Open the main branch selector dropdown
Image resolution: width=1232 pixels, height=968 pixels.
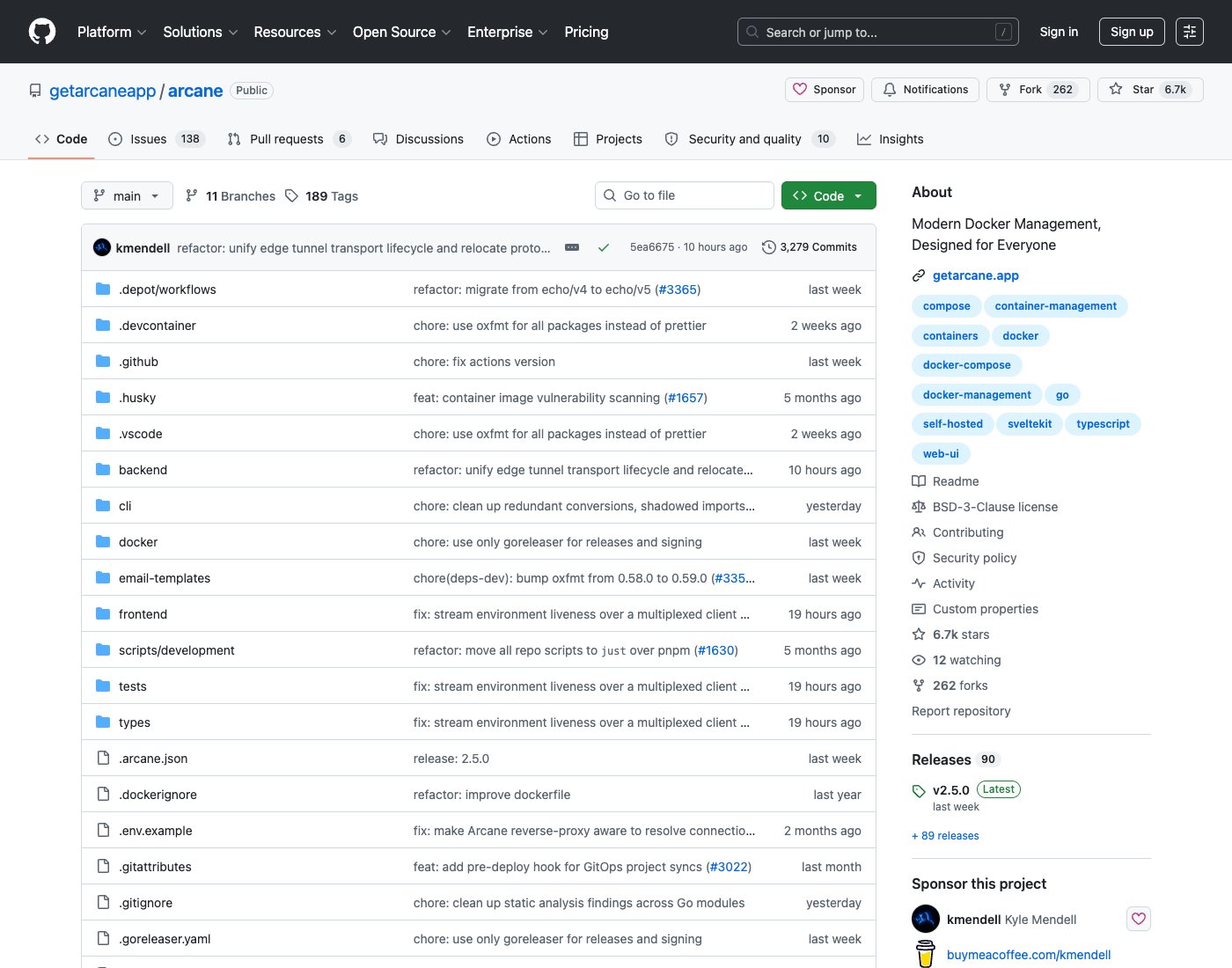[127, 195]
